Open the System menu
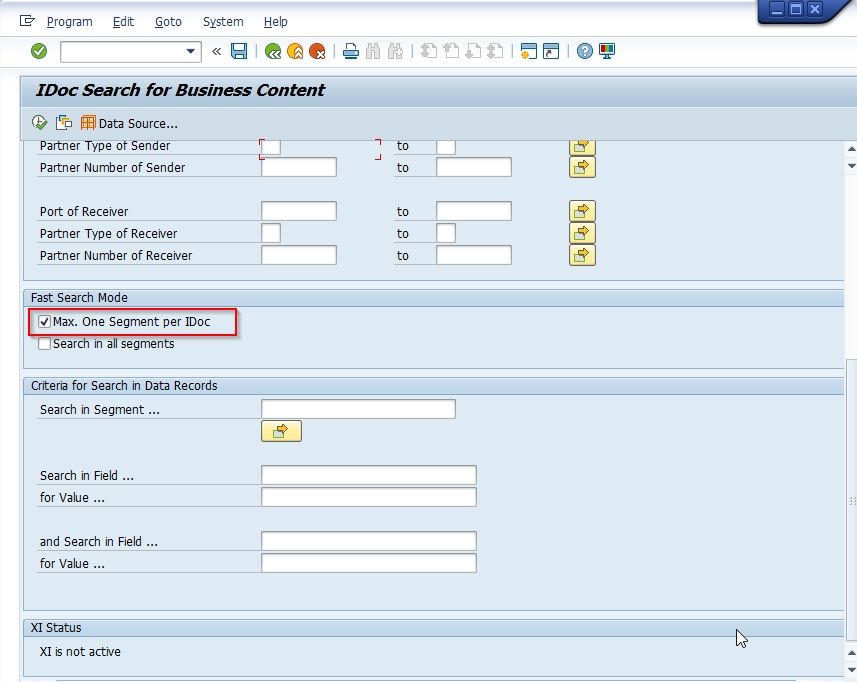 (x=223, y=21)
